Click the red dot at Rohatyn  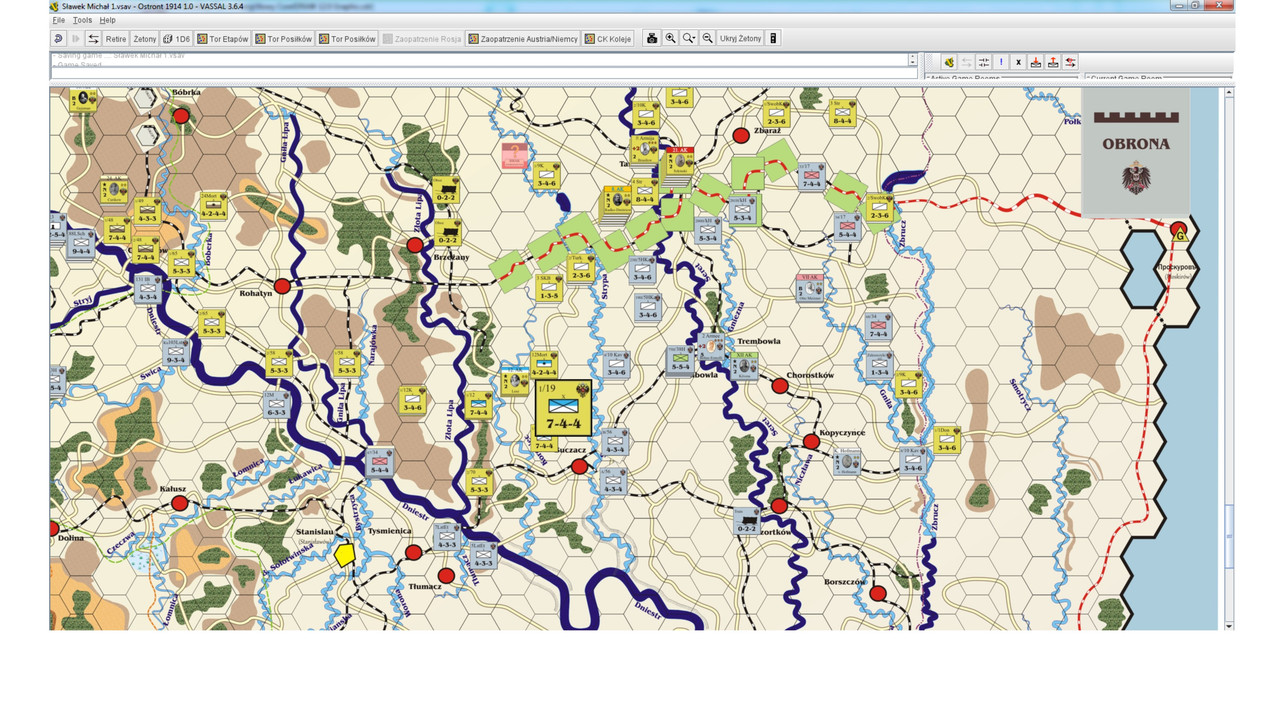[x=282, y=286]
